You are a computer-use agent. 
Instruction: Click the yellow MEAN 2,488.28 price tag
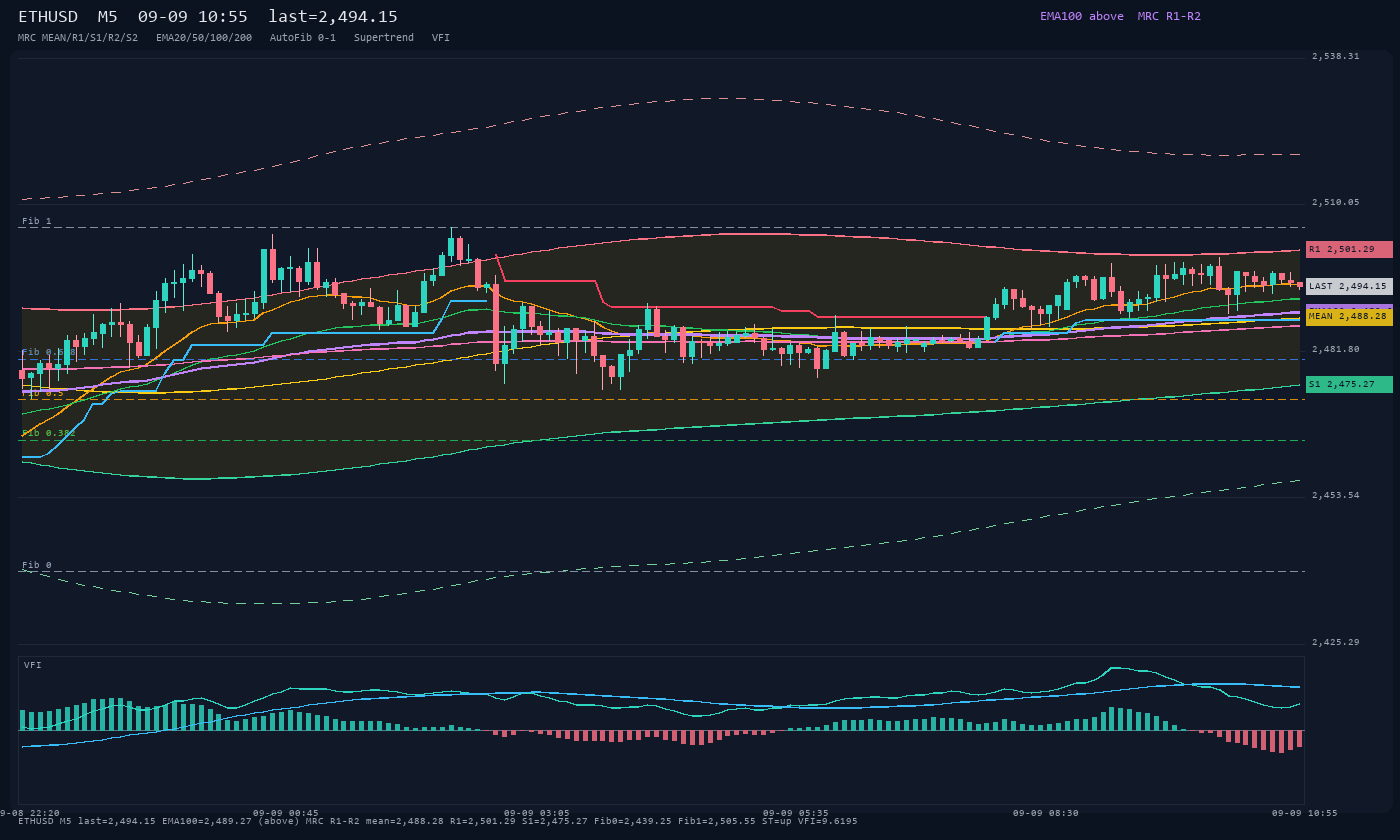pyautogui.click(x=1349, y=316)
